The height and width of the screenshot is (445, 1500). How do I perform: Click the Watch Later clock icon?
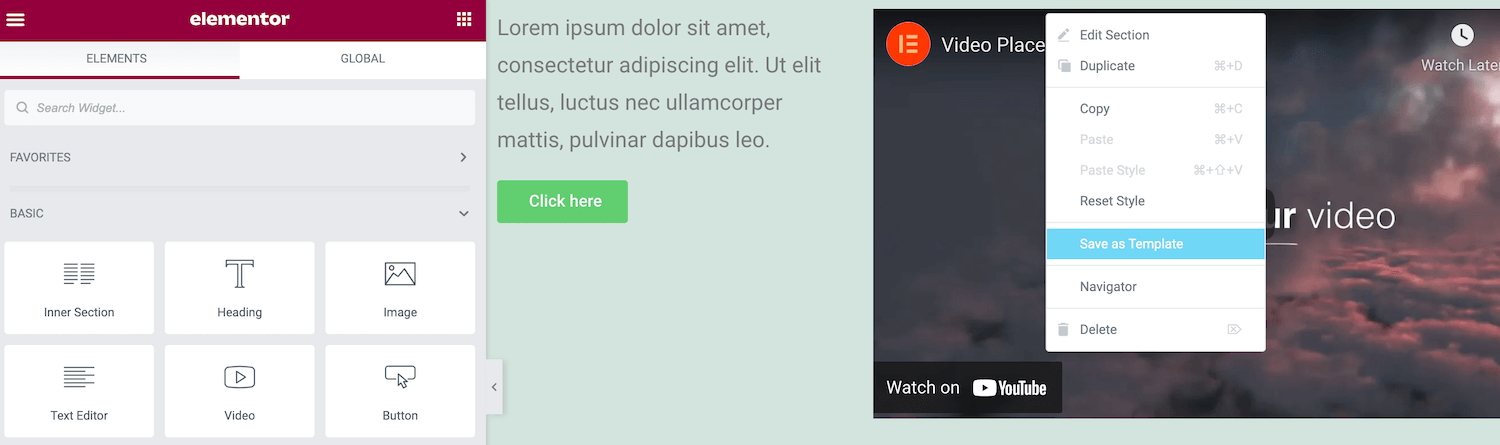pos(1462,35)
